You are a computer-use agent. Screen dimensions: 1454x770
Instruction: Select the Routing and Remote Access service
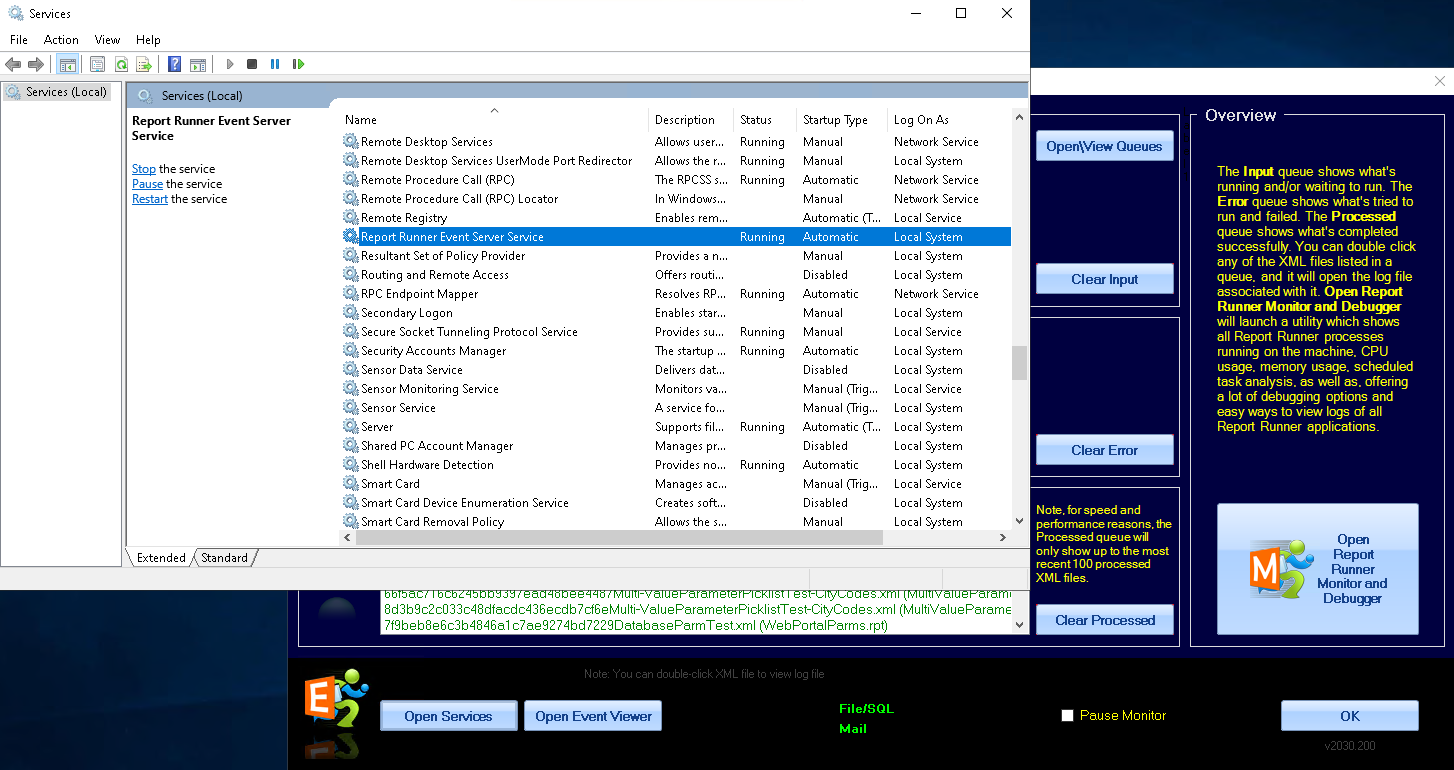(x=676, y=275)
